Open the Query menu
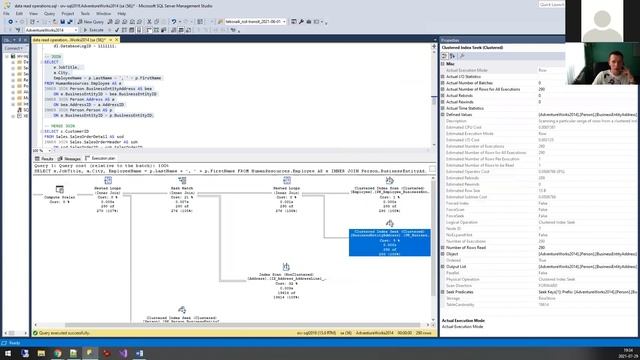Viewport: 640px width, 360px height. pyautogui.click(x=49, y=13)
